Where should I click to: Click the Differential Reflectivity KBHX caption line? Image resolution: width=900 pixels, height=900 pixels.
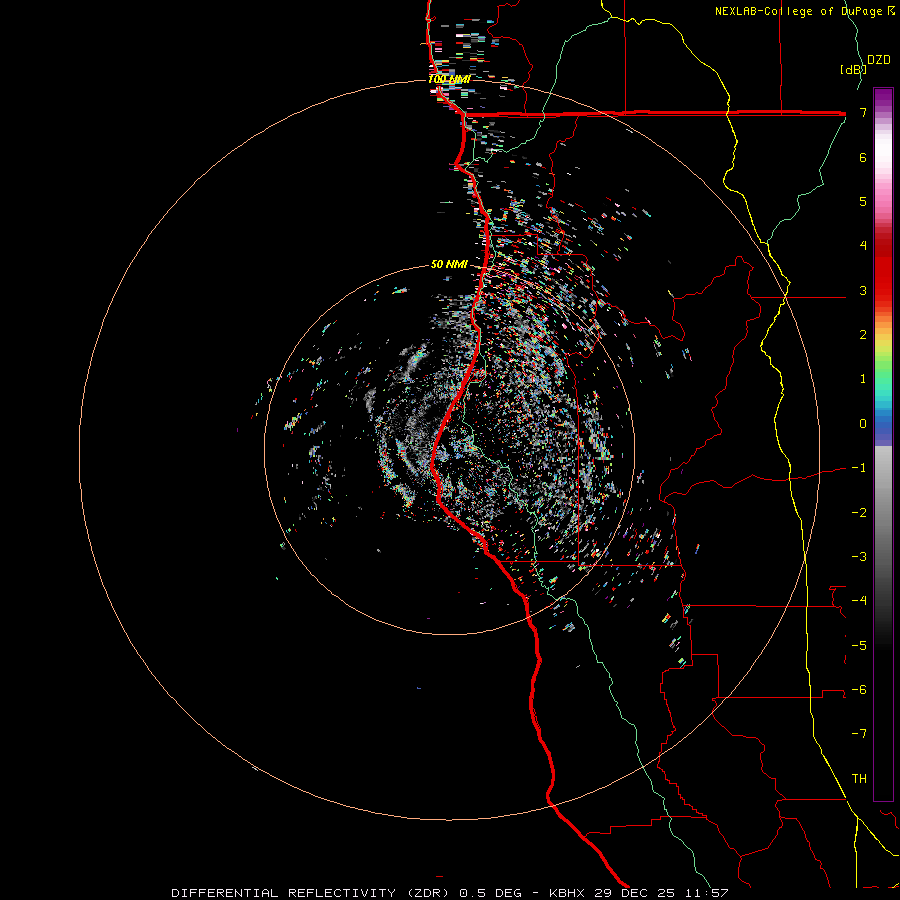coord(449,893)
